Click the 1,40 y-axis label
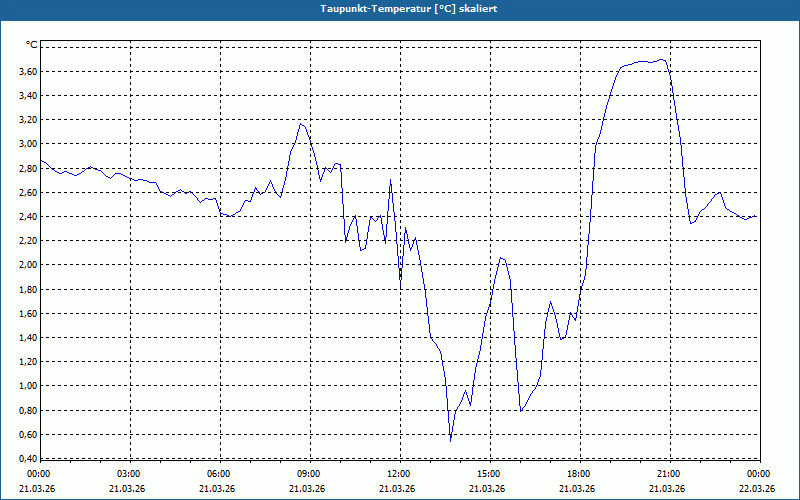Screen dimensions: 800x500 tap(28, 337)
